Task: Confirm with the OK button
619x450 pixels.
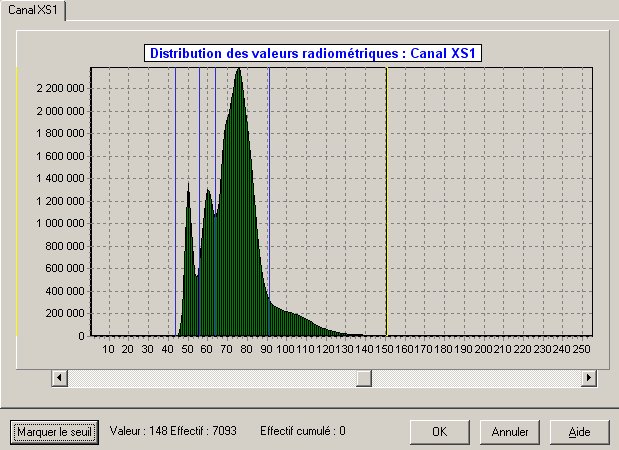Action: coord(439,432)
